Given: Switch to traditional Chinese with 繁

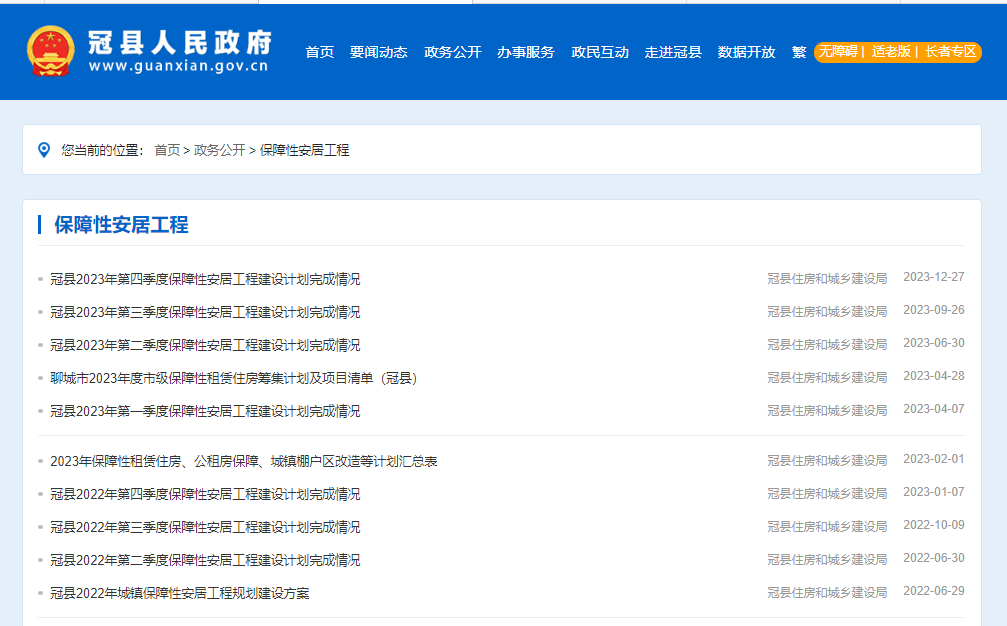Looking at the screenshot, I should (x=799, y=52).
